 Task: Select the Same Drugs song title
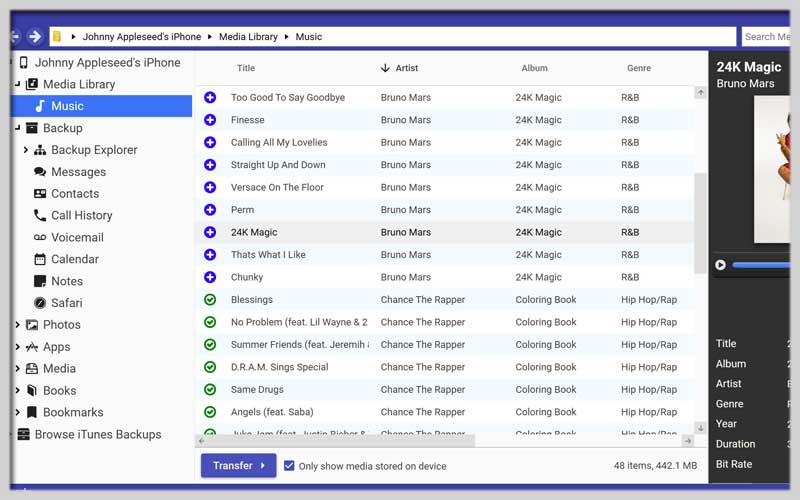[x=257, y=389]
